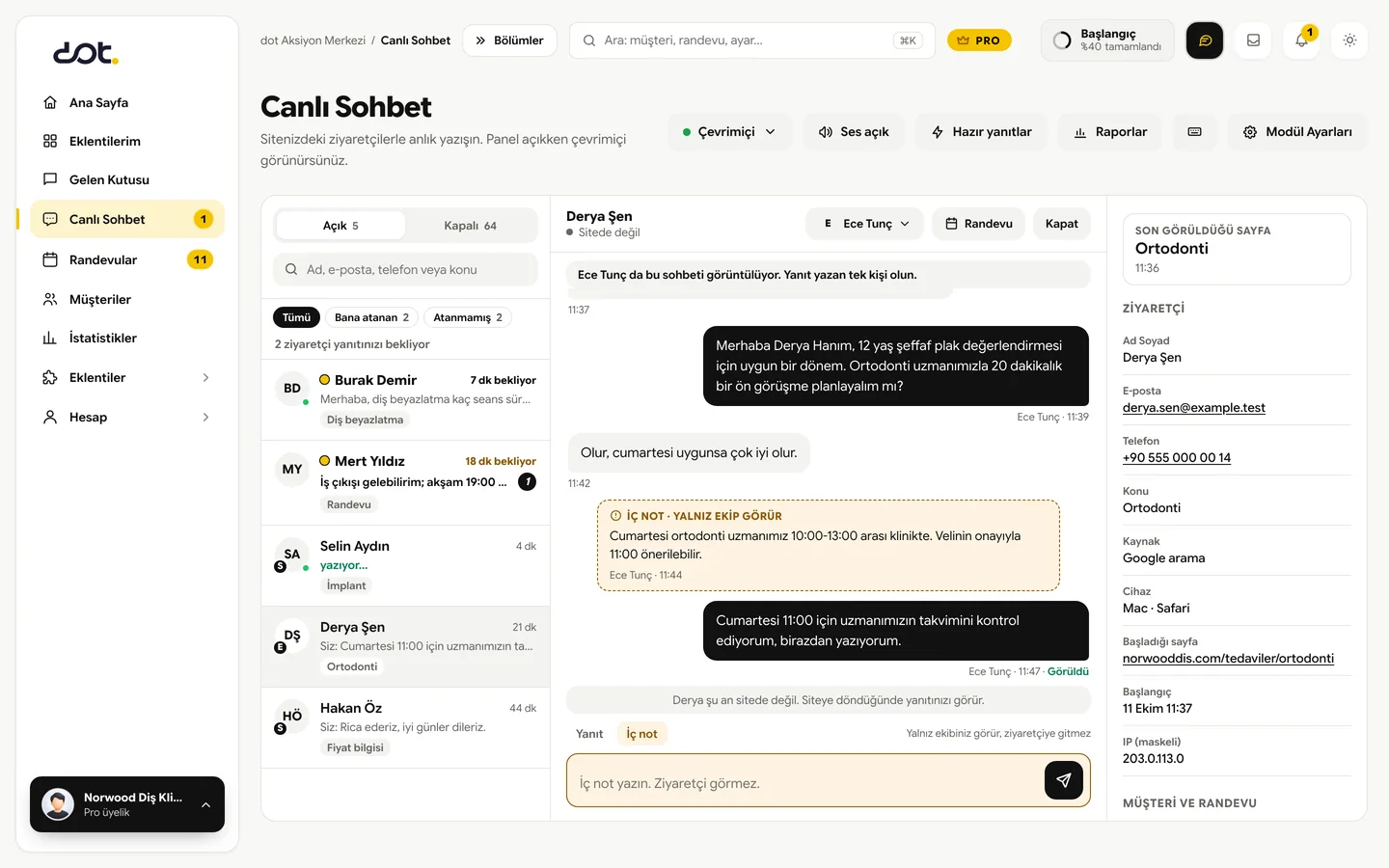1389x868 pixels.
Task: Open notifications bell icon
Action: (1301, 41)
